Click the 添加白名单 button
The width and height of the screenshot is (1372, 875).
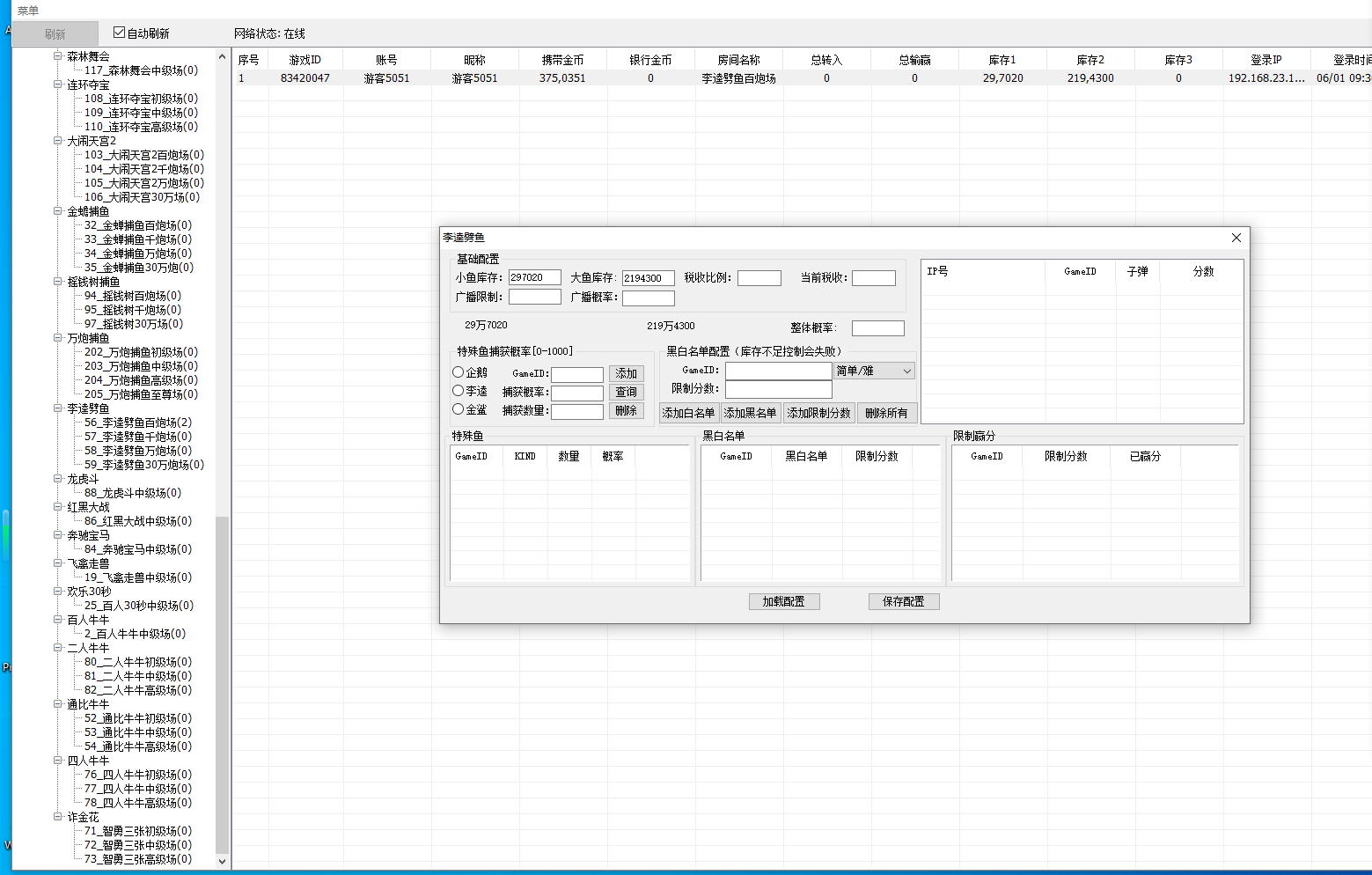688,413
